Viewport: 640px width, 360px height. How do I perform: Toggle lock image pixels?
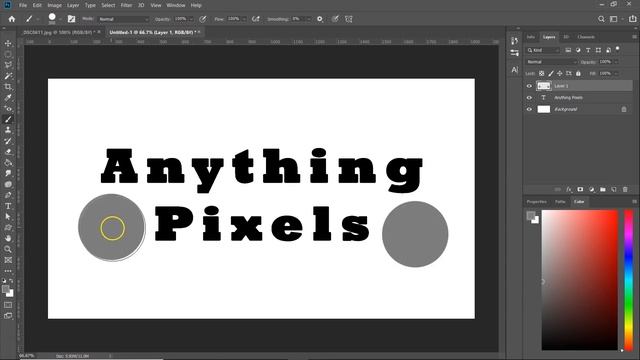coord(551,73)
